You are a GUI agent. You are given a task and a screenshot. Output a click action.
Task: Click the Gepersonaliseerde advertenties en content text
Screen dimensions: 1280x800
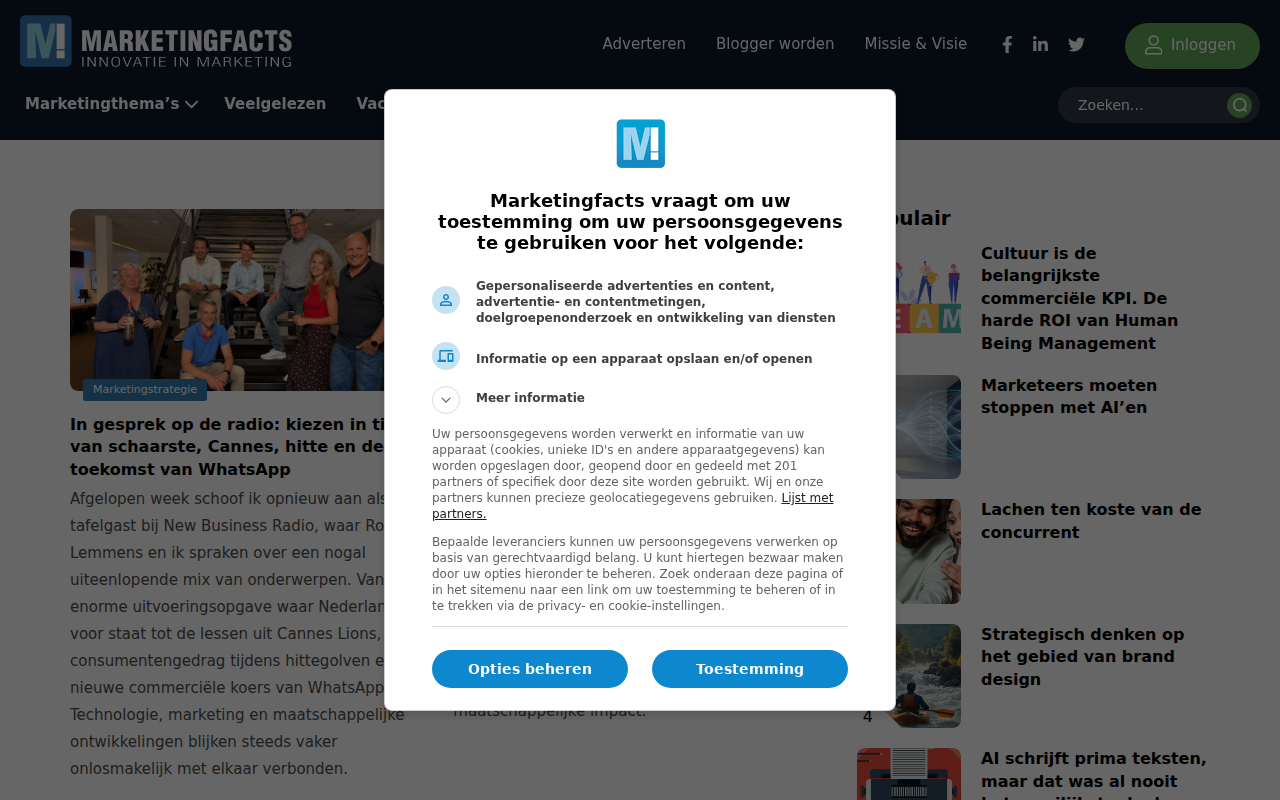point(656,302)
